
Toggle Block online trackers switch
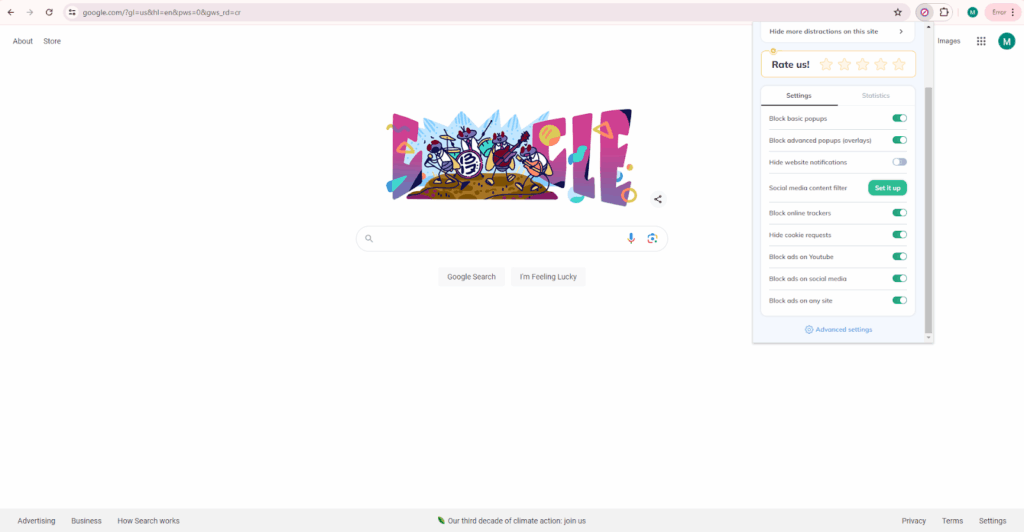pos(899,213)
